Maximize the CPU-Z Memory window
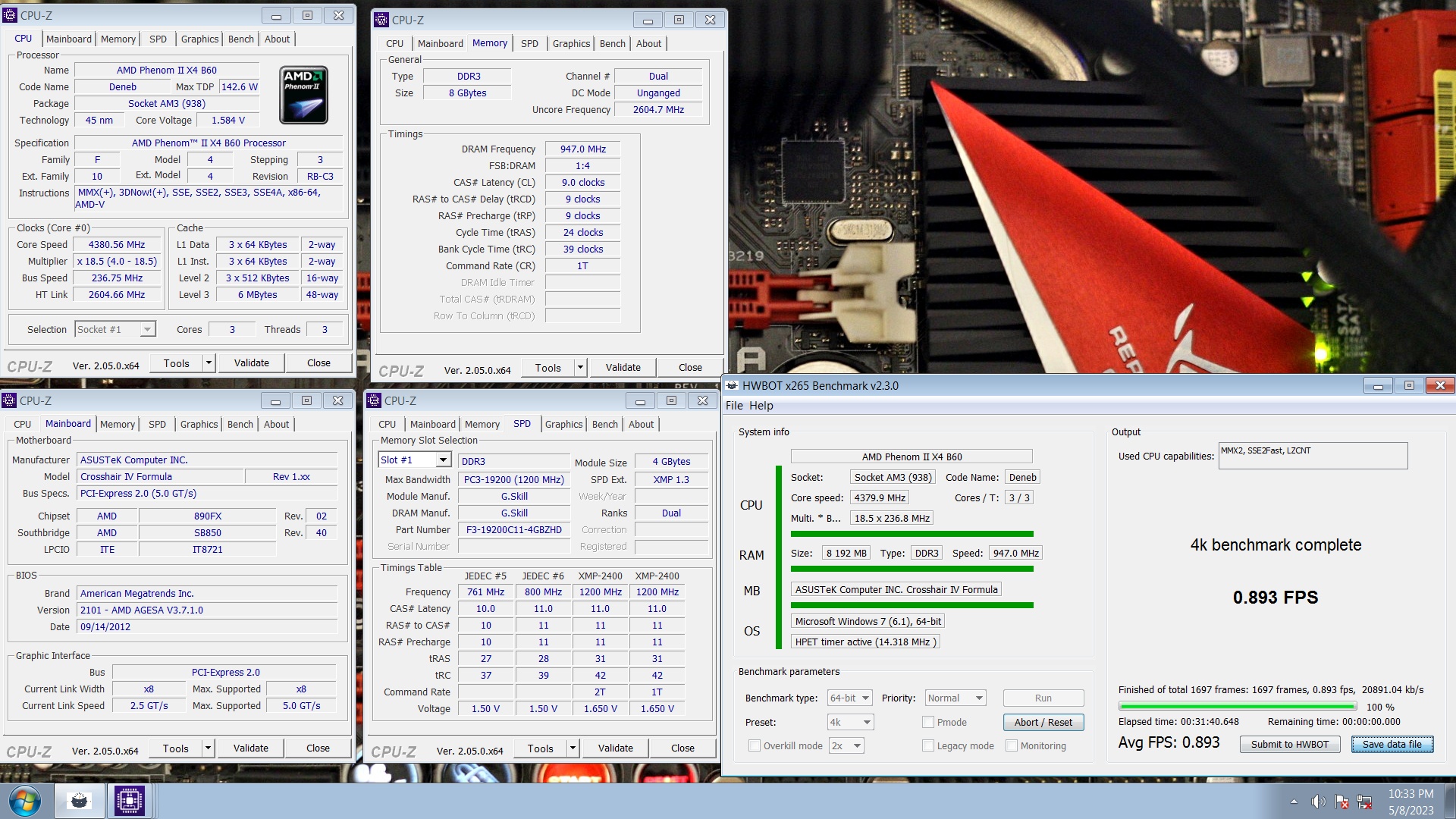Image resolution: width=1456 pixels, height=819 pixels. (679, 20)
